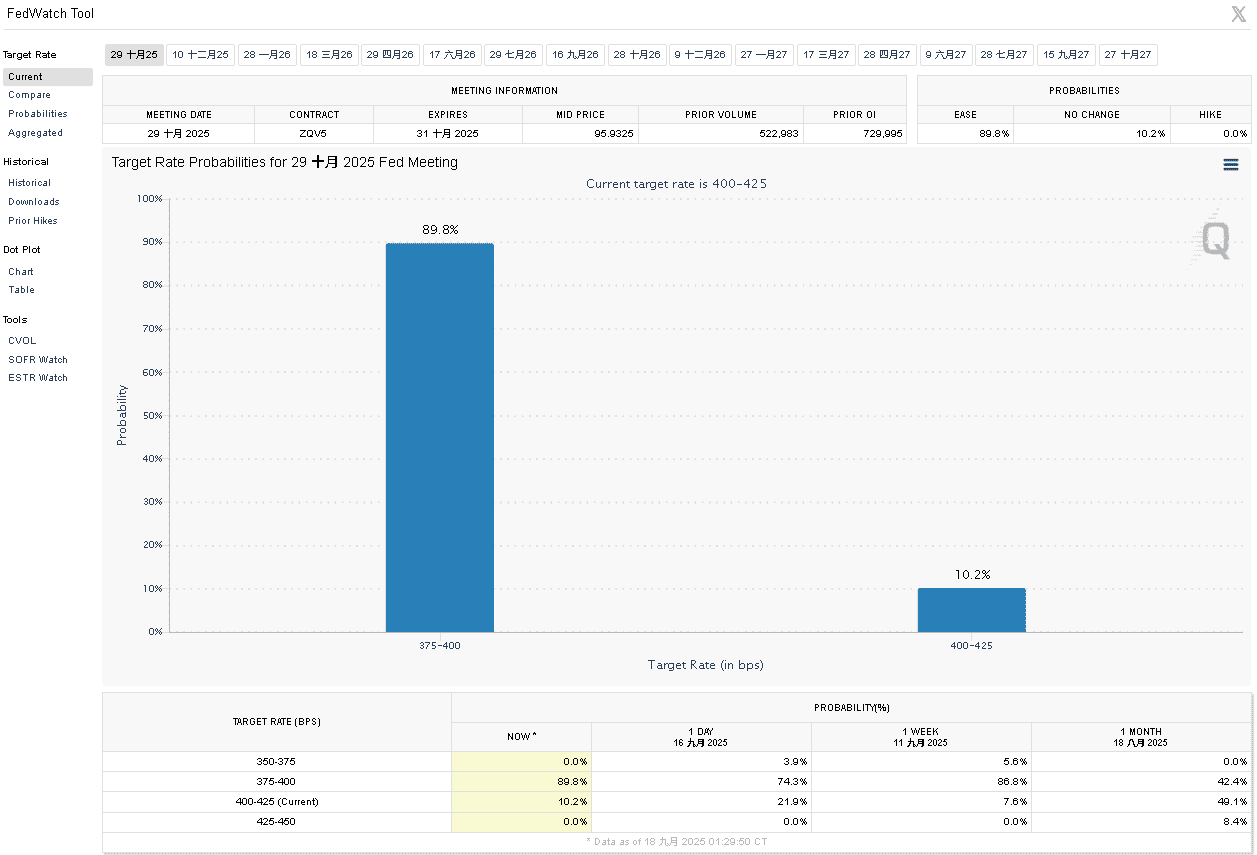This screenshot has height=855, width=1257.
Task: Open Compare under Target Rate
Action: click(29, 95)
